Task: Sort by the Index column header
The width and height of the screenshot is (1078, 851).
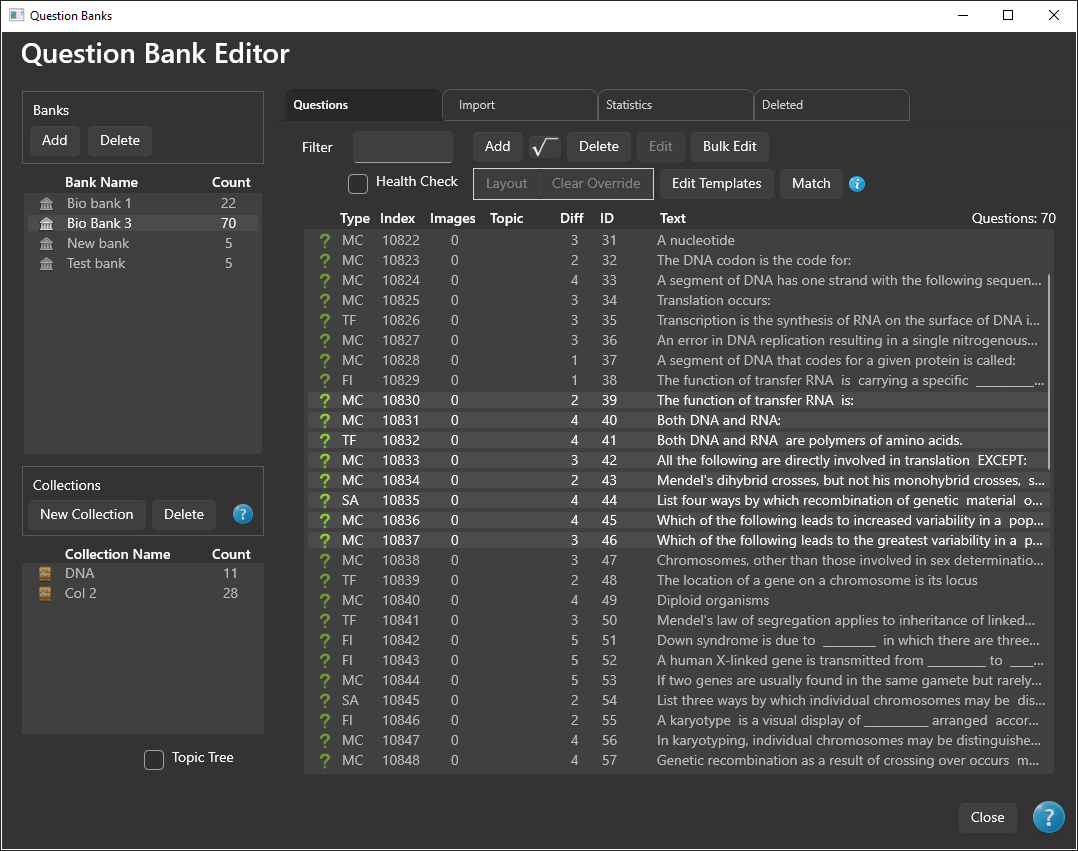Action: (397, 219)
